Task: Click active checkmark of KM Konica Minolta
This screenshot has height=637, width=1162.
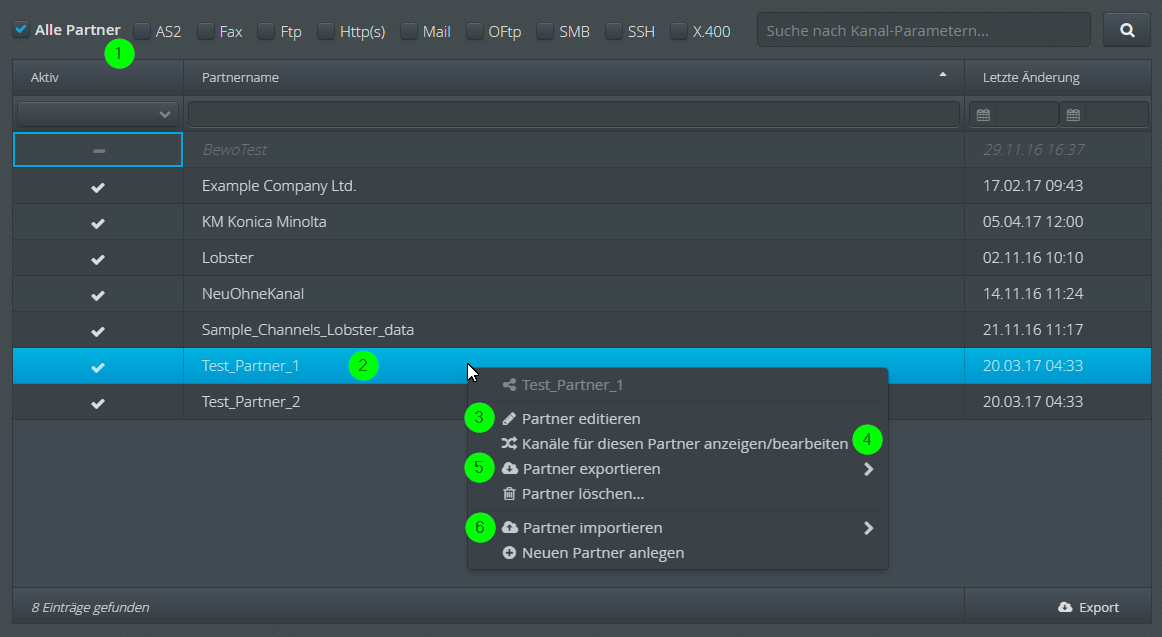Action: coord(98,223)
